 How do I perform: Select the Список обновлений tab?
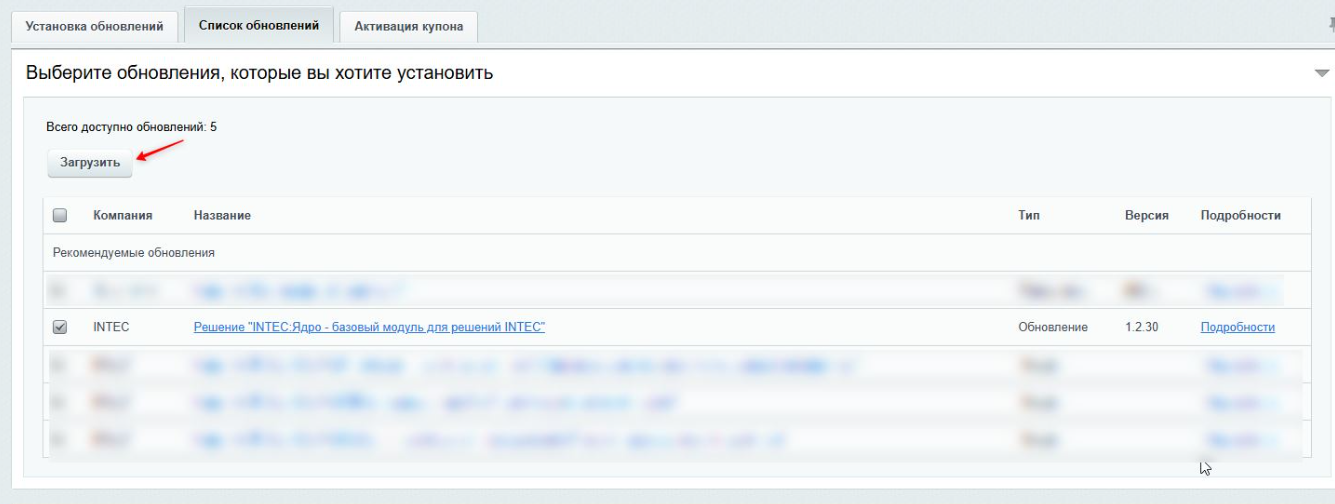[x=258, y=25]
